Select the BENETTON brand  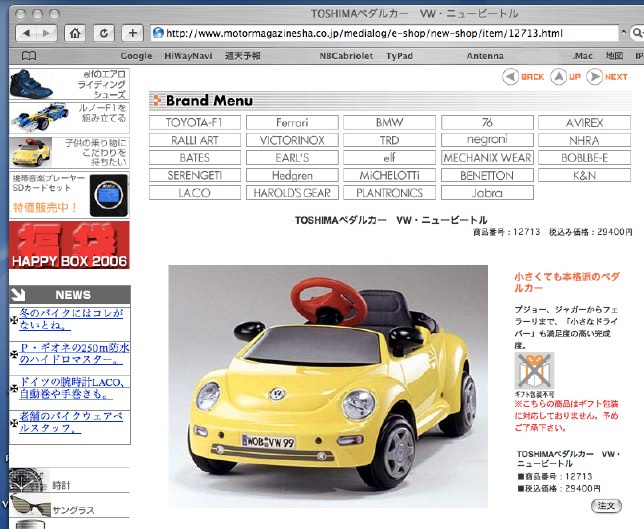tap(487, 175)
